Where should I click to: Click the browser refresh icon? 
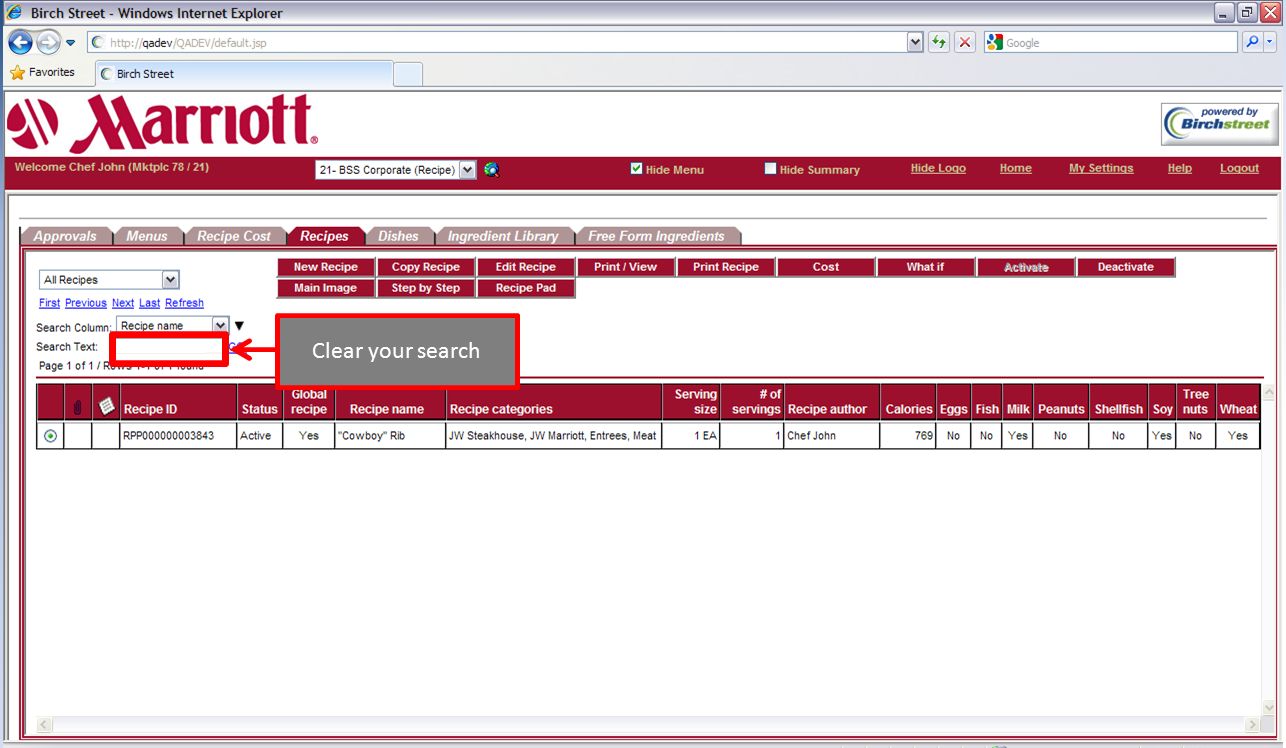coord(939,43)
